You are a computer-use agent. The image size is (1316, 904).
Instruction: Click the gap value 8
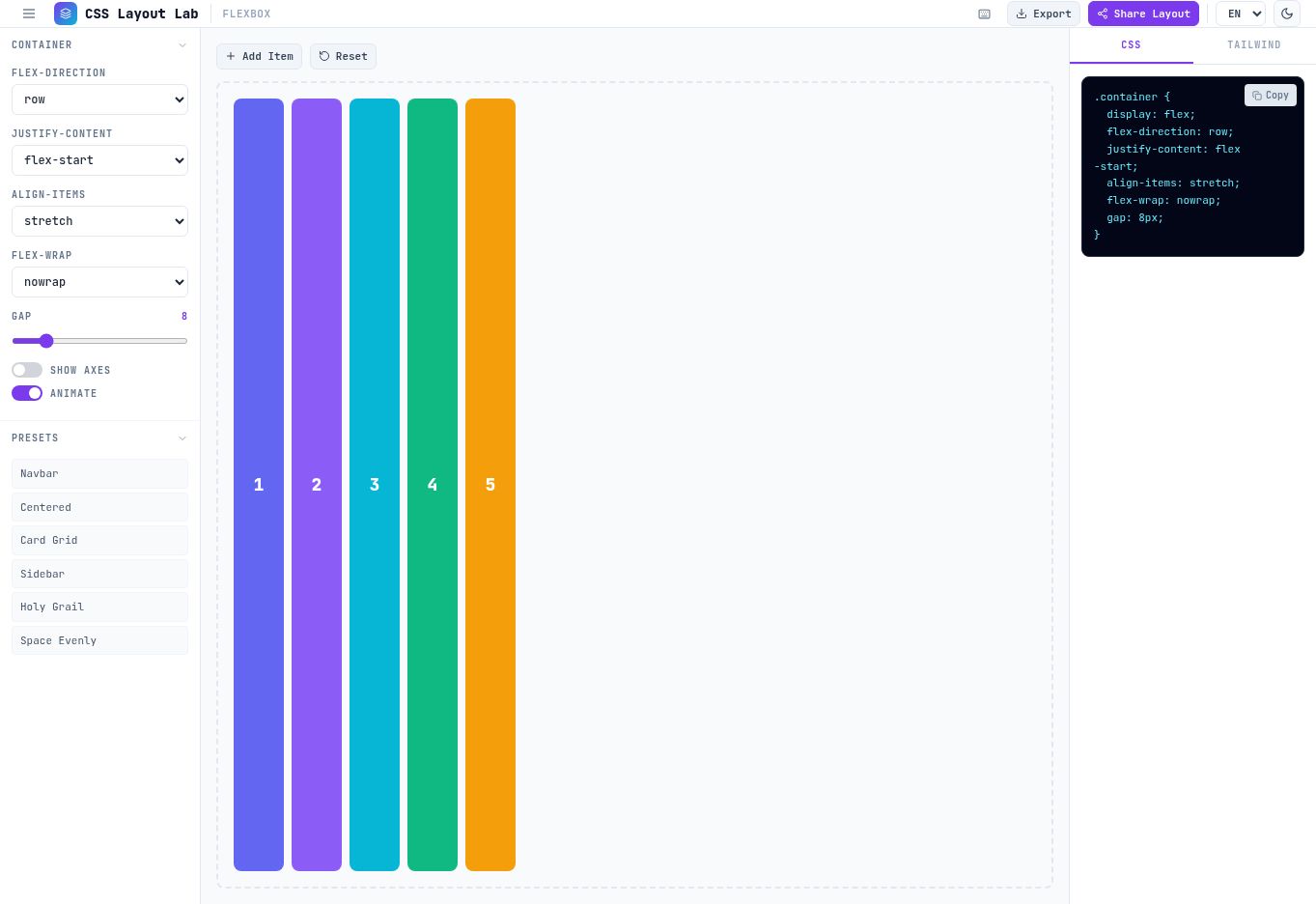click(x=184, y=316)
